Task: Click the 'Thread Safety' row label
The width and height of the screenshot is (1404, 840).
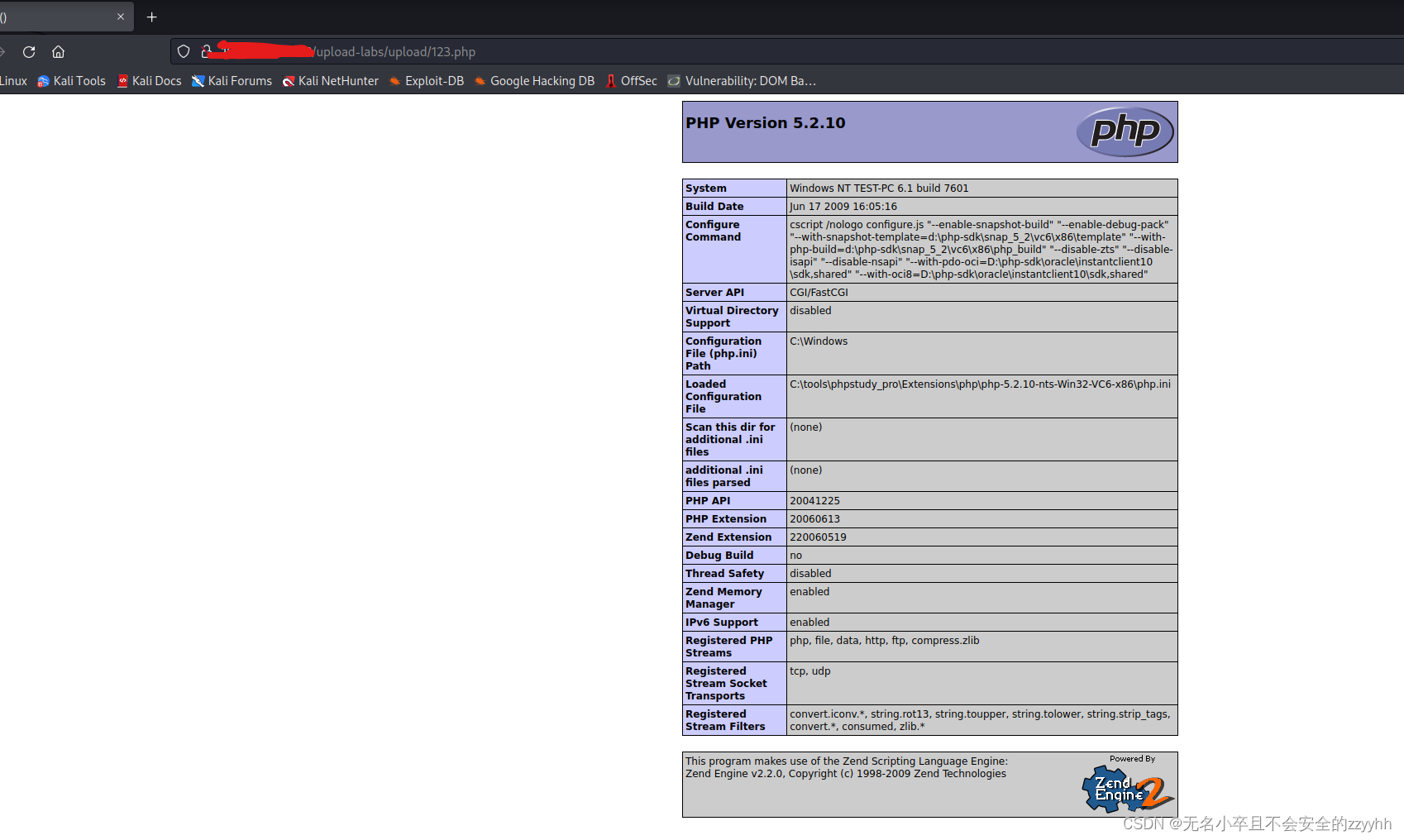Action: tap(724, 573)
